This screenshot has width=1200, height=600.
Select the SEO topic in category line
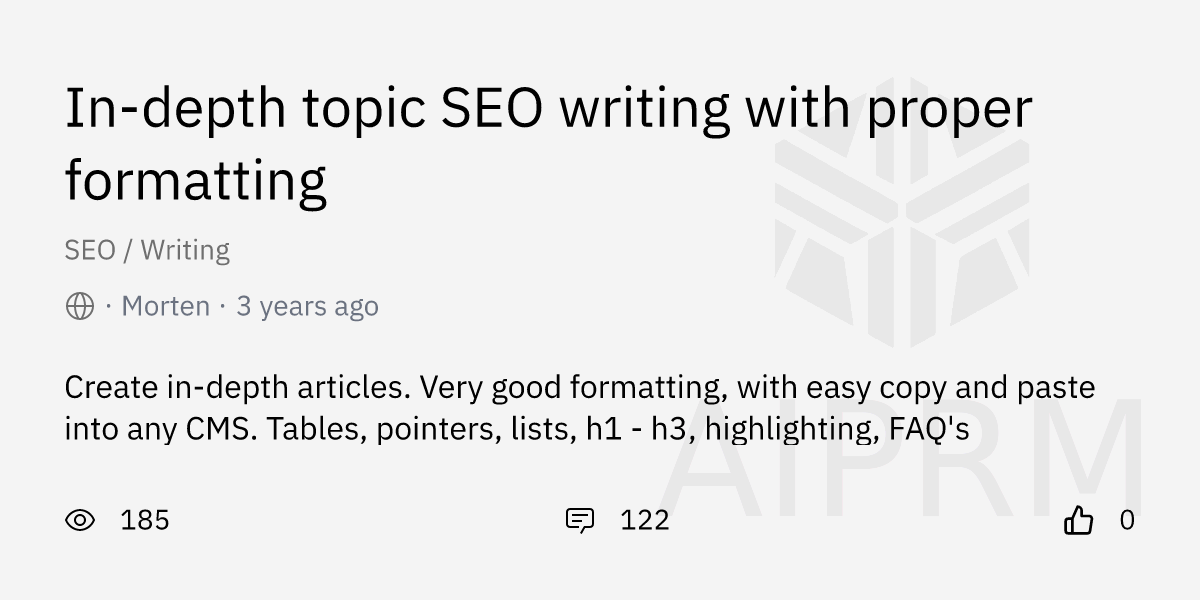point(90,250)
